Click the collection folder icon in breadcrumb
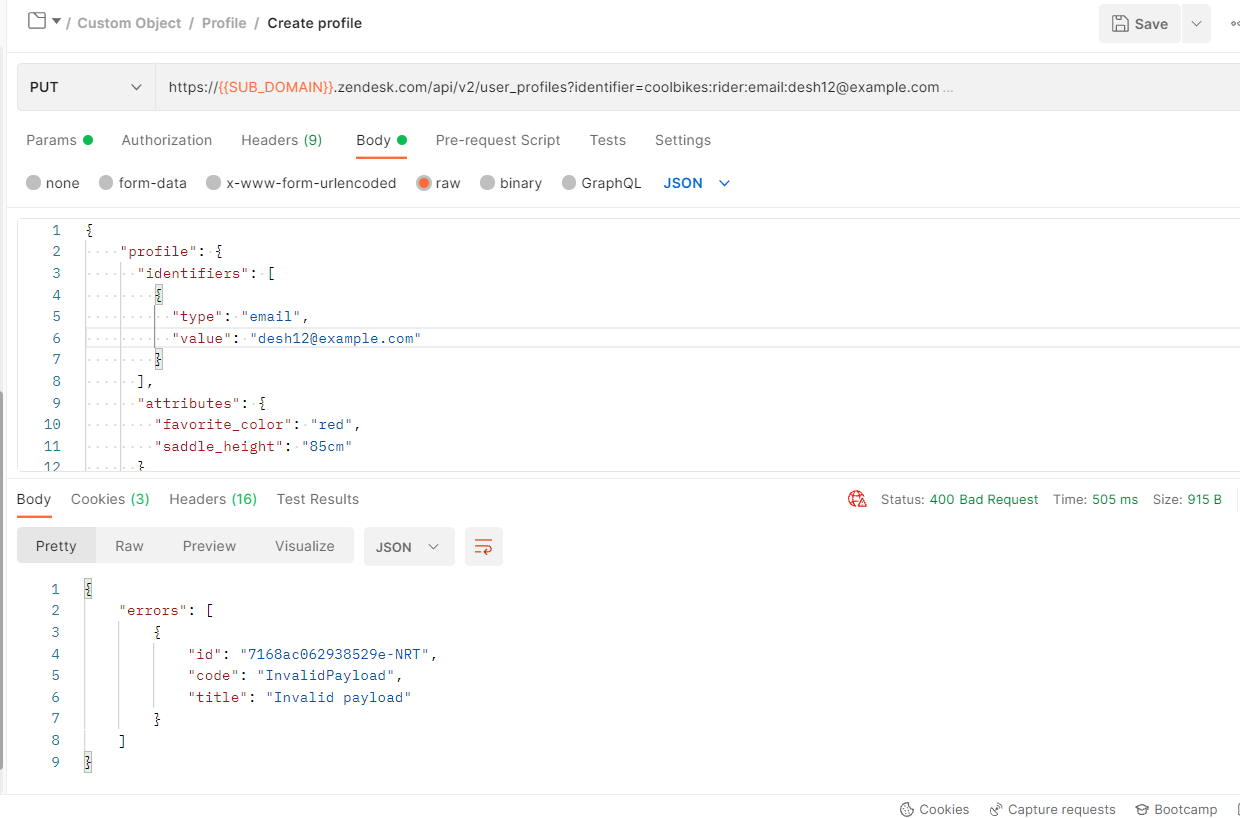Viewport: 1240px width, 818px height. click(x=37, y=21)
